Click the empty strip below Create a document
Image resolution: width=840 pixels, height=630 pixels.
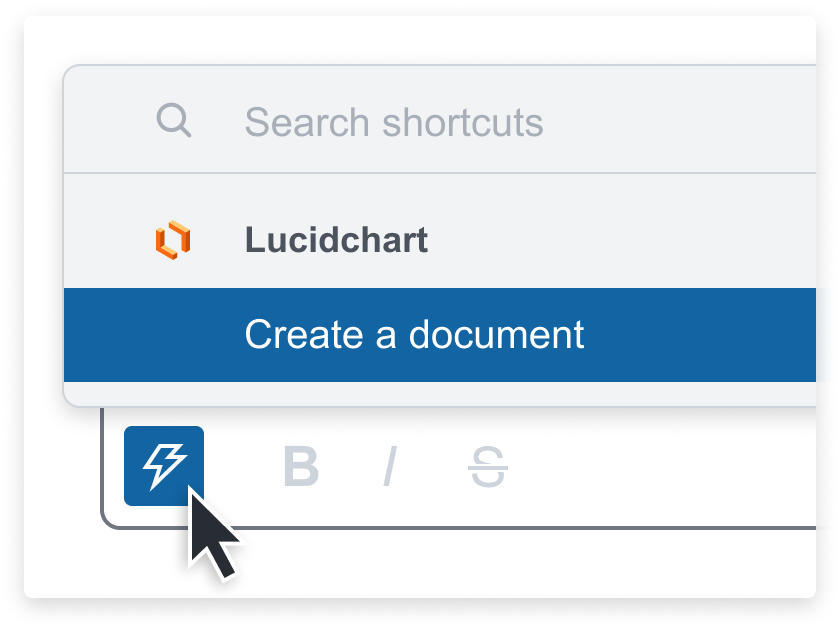[440, 393]
